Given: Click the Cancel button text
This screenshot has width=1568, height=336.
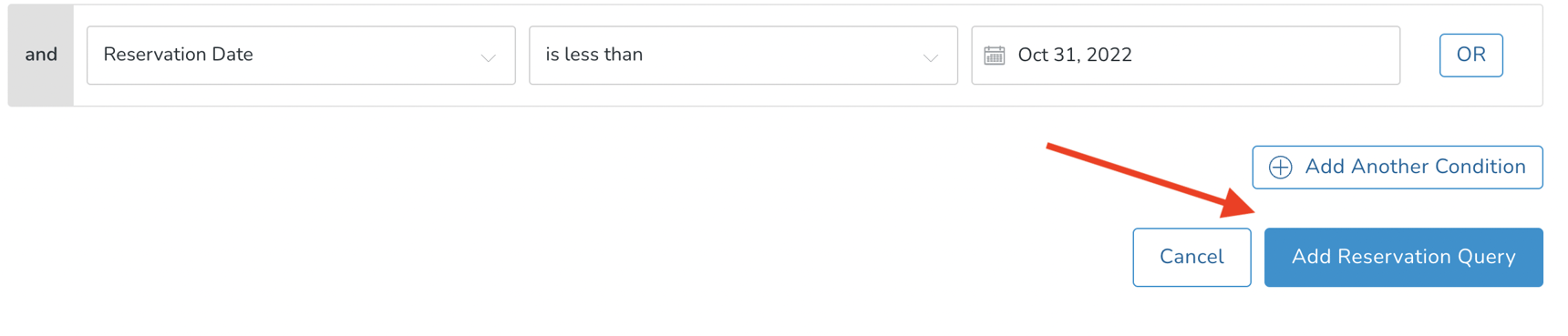Looking at the screenshot, I should tap(1191, 257).
